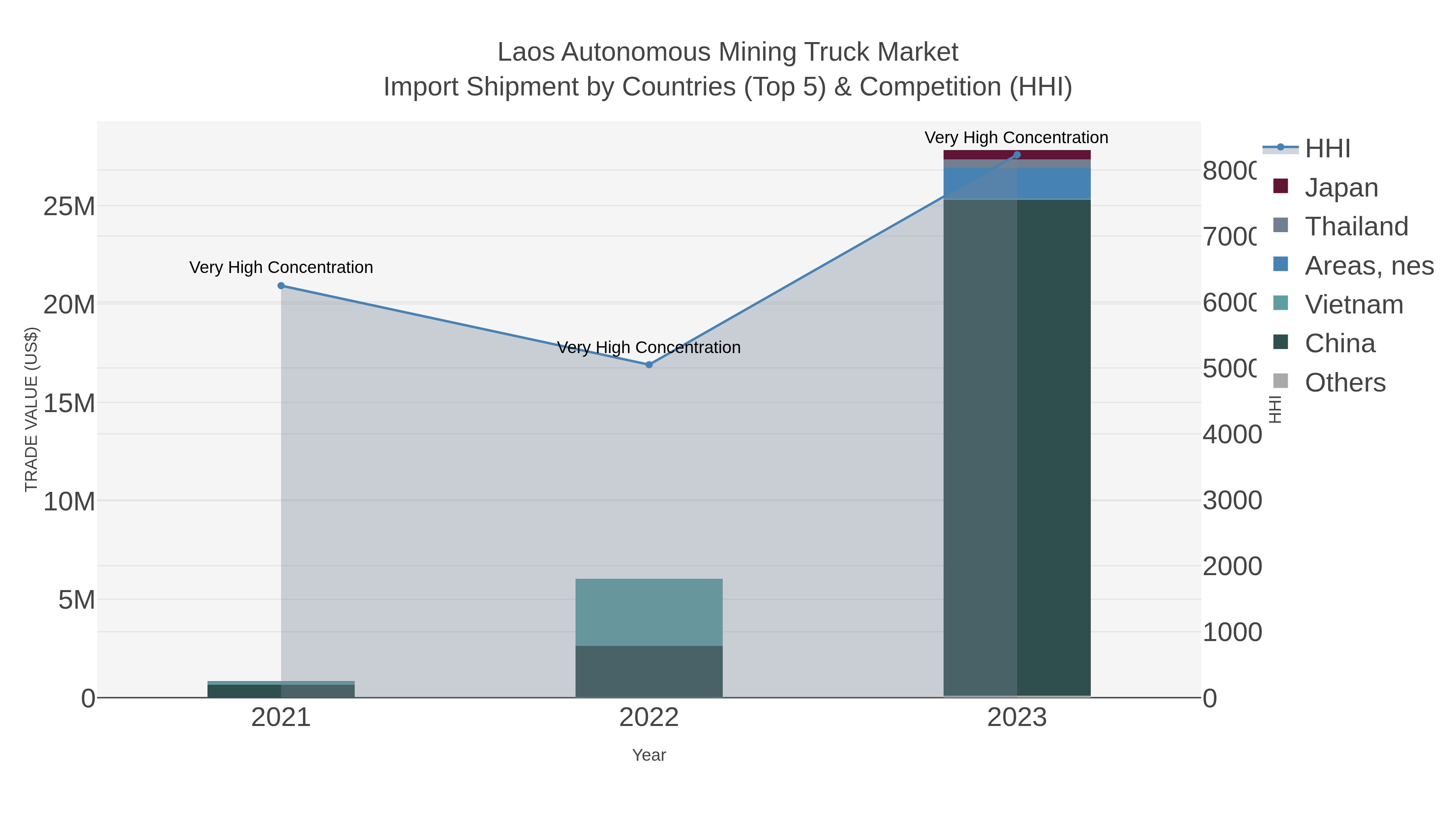The height and width of the screenshot is (819, 1456).
Task: Click the 2023 x-axis label
Action: [x=1017, y=718]
